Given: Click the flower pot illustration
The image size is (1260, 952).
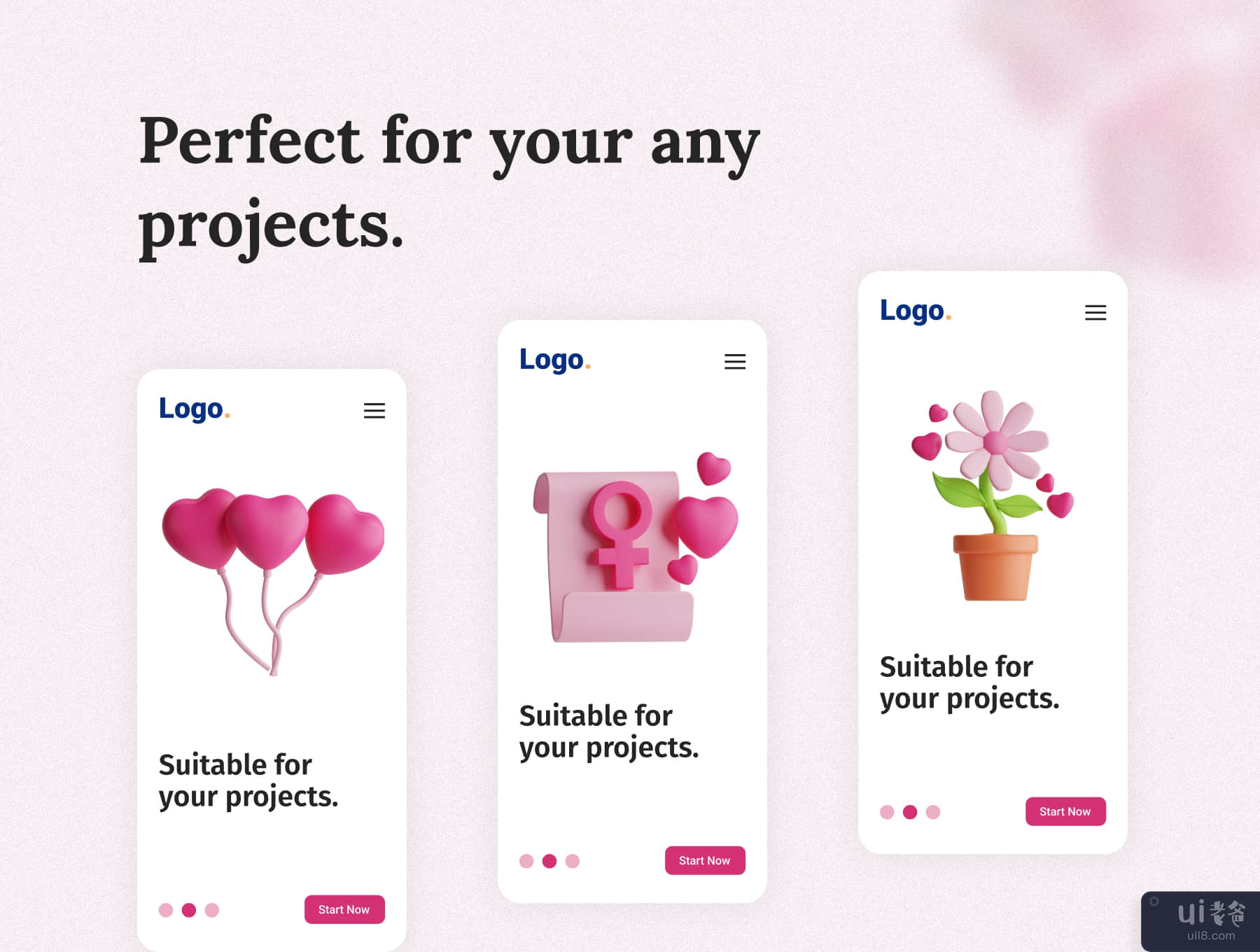Looking at the screenshot, I should pyautogui.click(x=993, y=496).
